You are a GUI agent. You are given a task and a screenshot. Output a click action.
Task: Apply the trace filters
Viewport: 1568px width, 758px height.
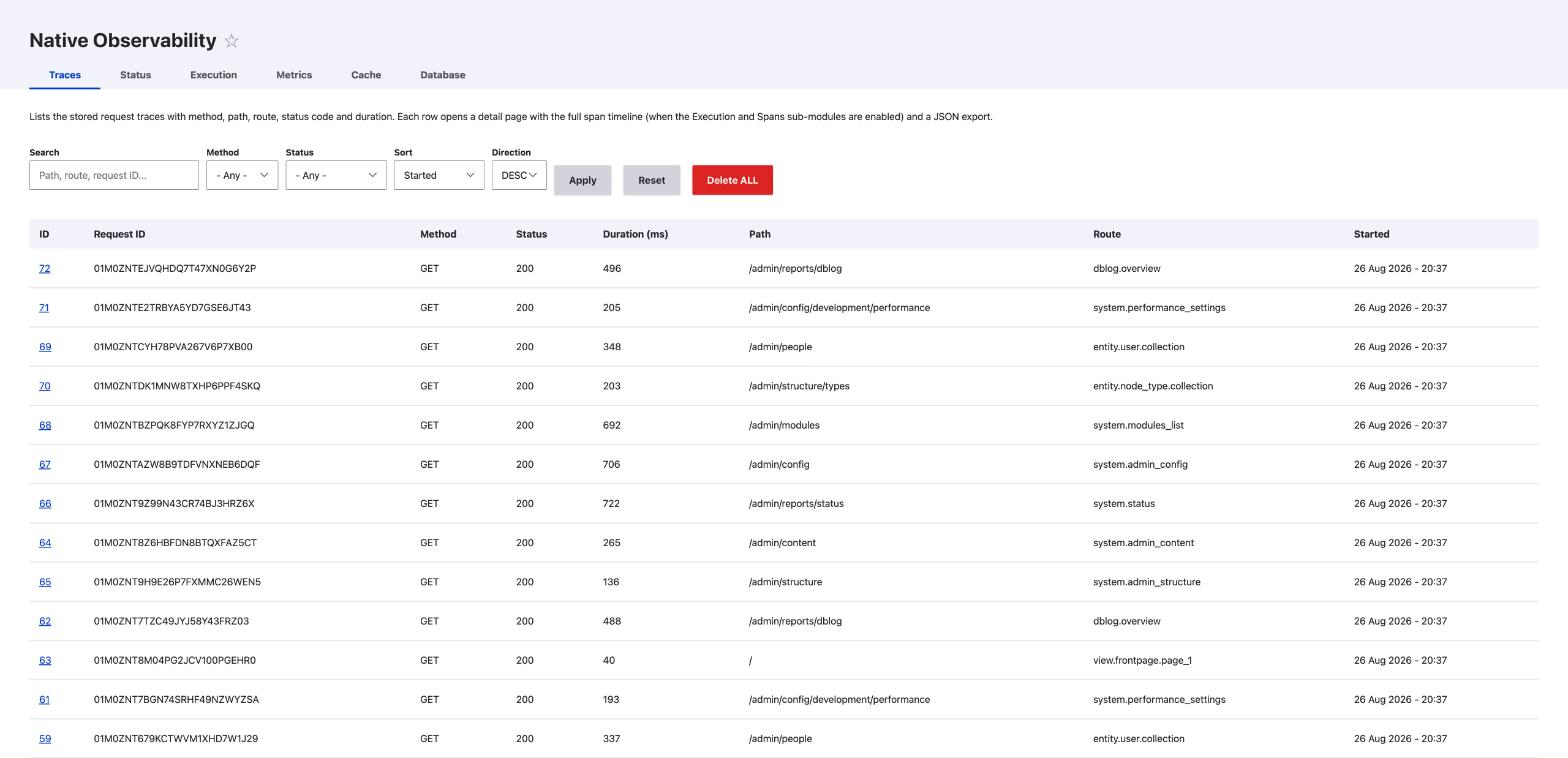583,180
